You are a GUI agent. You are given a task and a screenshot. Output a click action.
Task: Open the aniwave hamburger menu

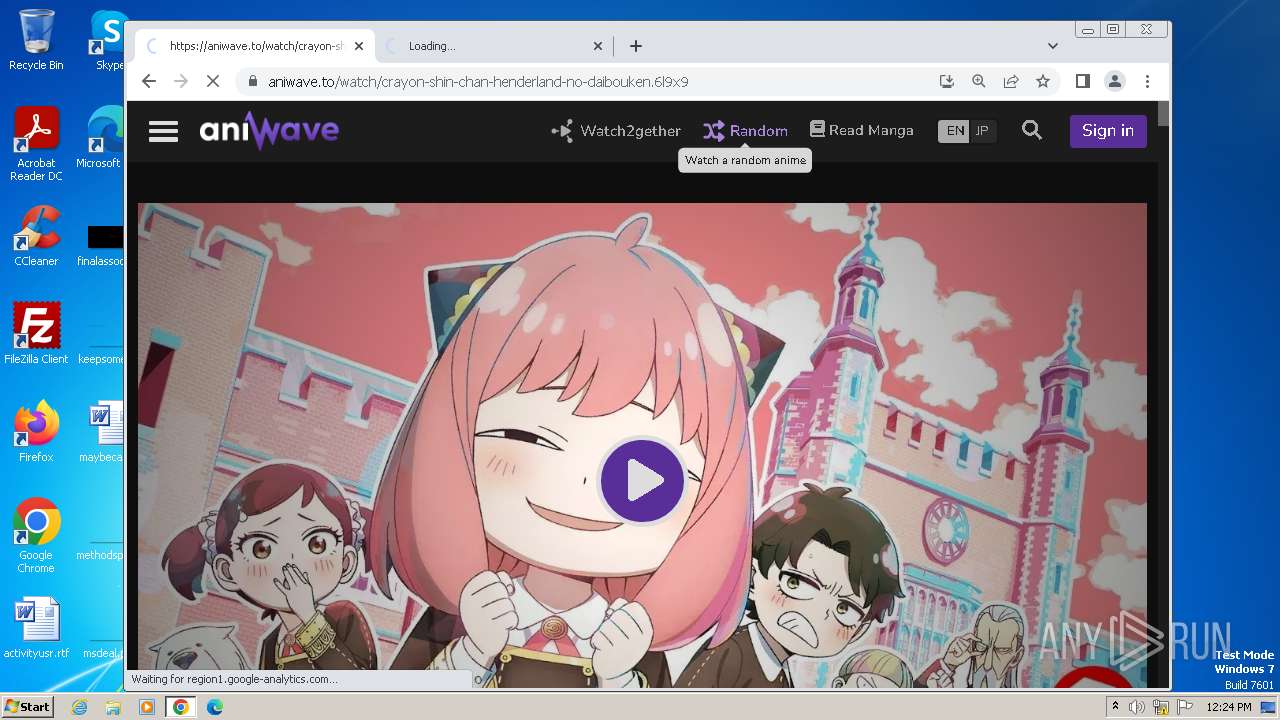(x=163, y=131)
